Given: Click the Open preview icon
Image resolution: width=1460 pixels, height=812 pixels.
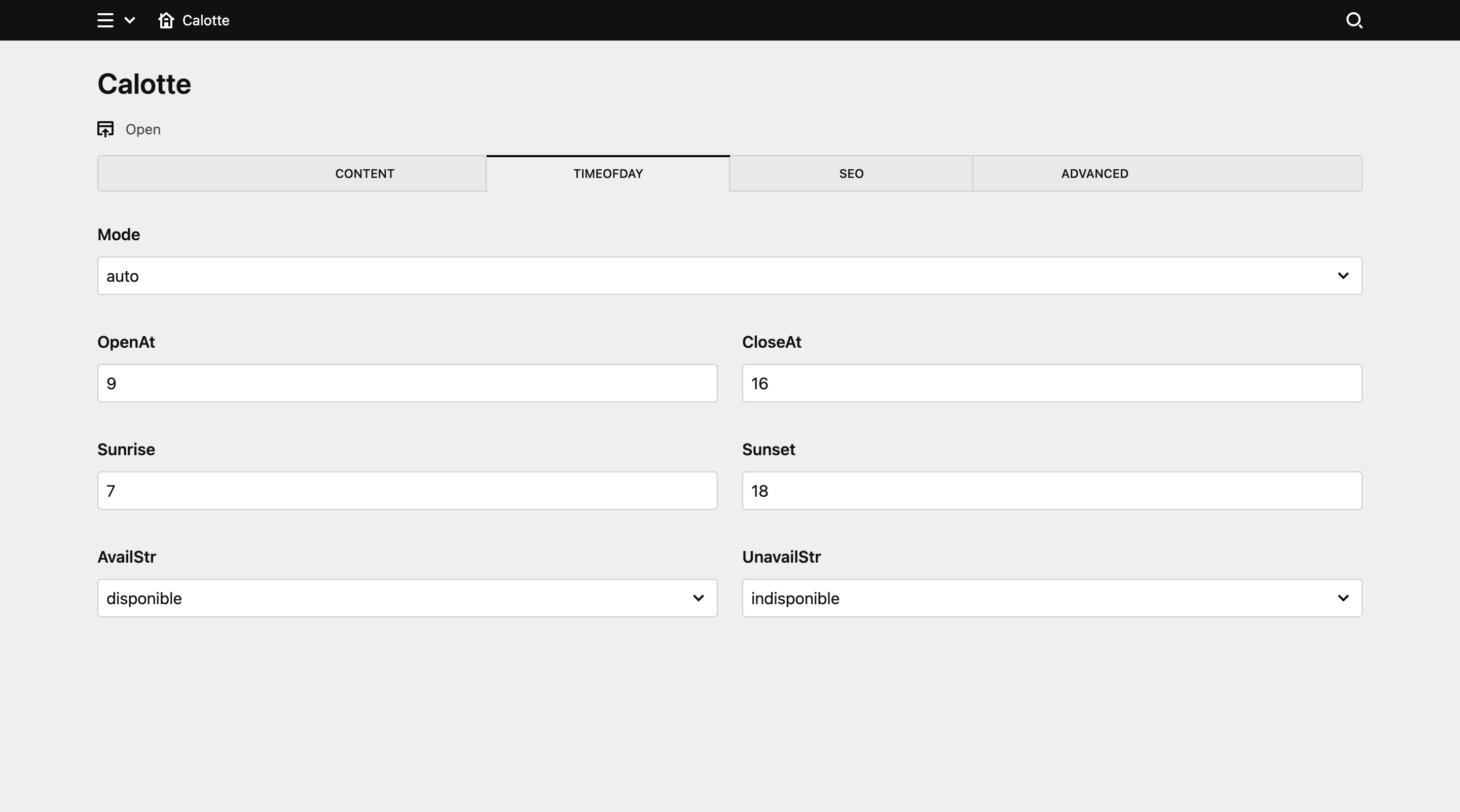Looking at the screenshot, I should [x=105, y=129].
